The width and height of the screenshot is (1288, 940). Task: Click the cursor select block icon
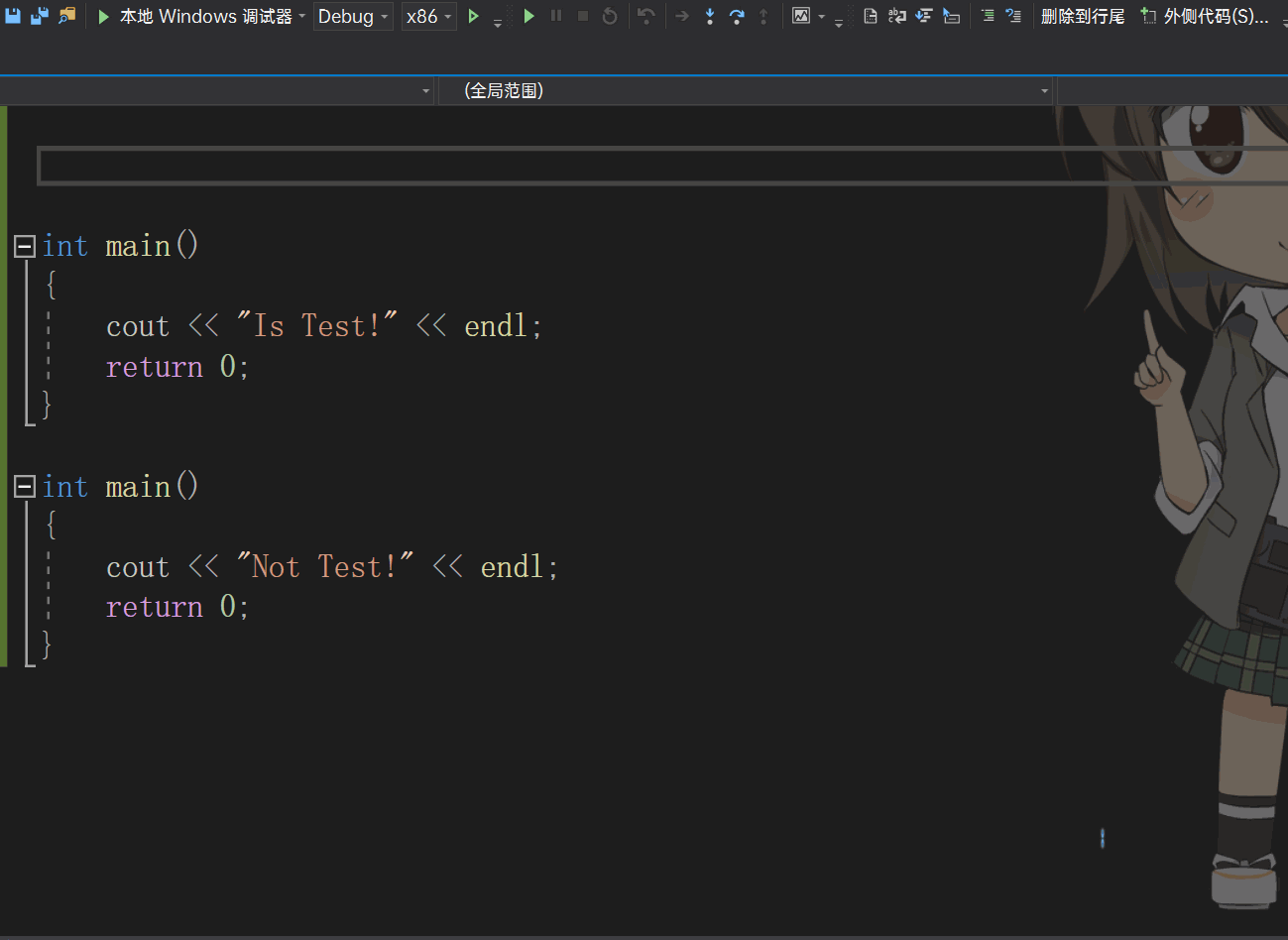click(x=952, y=16)
